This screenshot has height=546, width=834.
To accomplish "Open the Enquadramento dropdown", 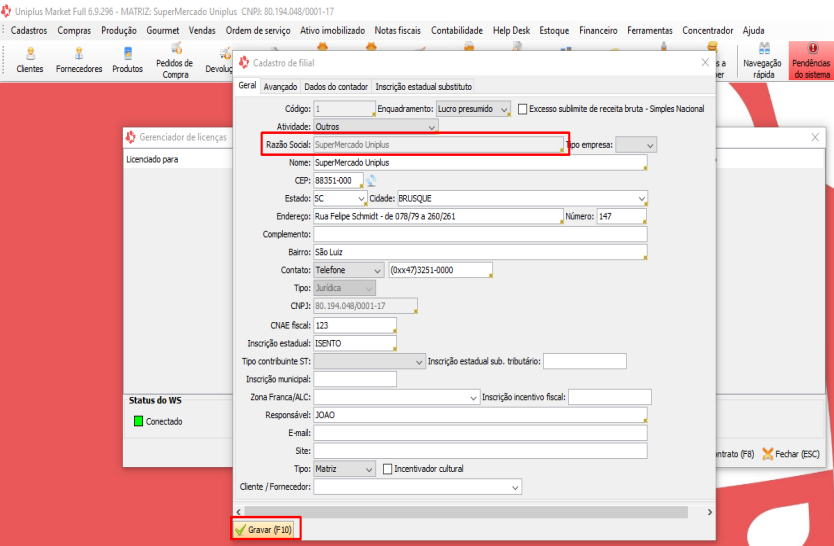I will coord(473,109).
